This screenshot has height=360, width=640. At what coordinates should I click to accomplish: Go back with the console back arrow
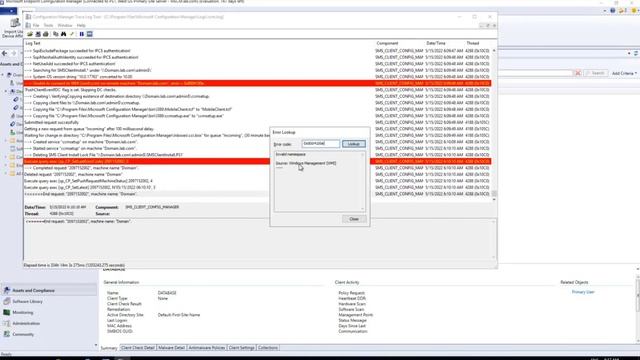(4, 53)
